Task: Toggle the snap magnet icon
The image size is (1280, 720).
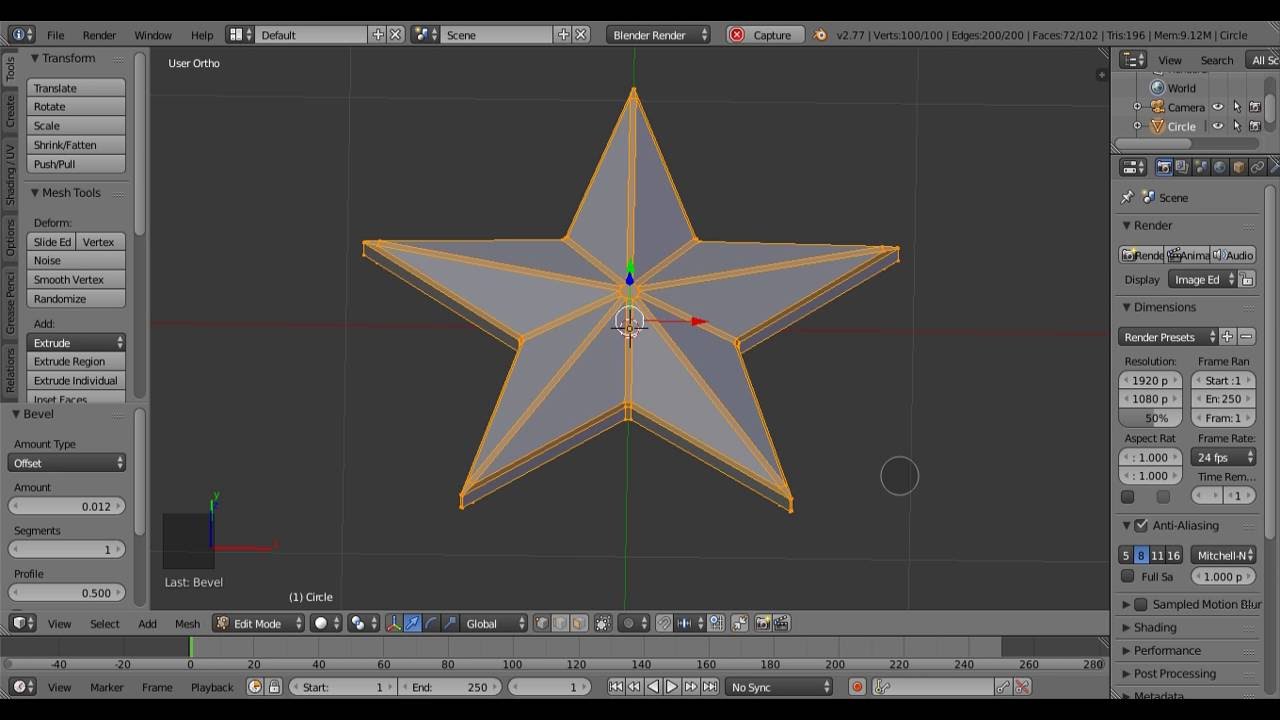Action: click(x=663, y=623)
